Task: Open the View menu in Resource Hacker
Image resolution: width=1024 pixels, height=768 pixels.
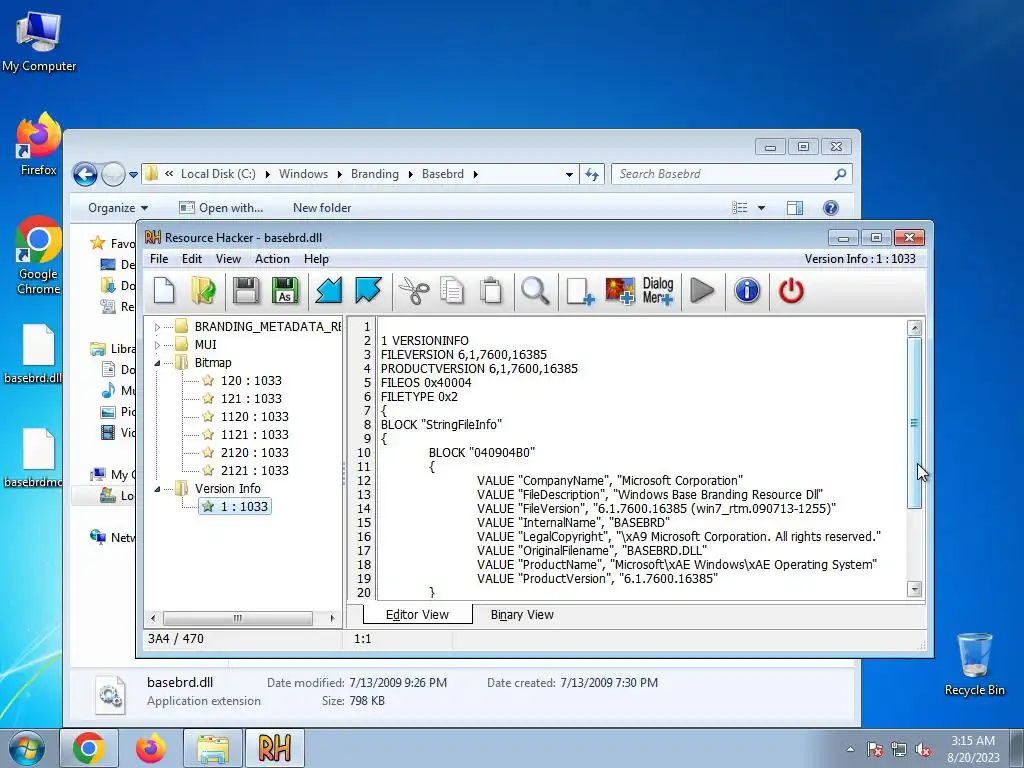Action: pyautogui.click(x=229, y=259)
